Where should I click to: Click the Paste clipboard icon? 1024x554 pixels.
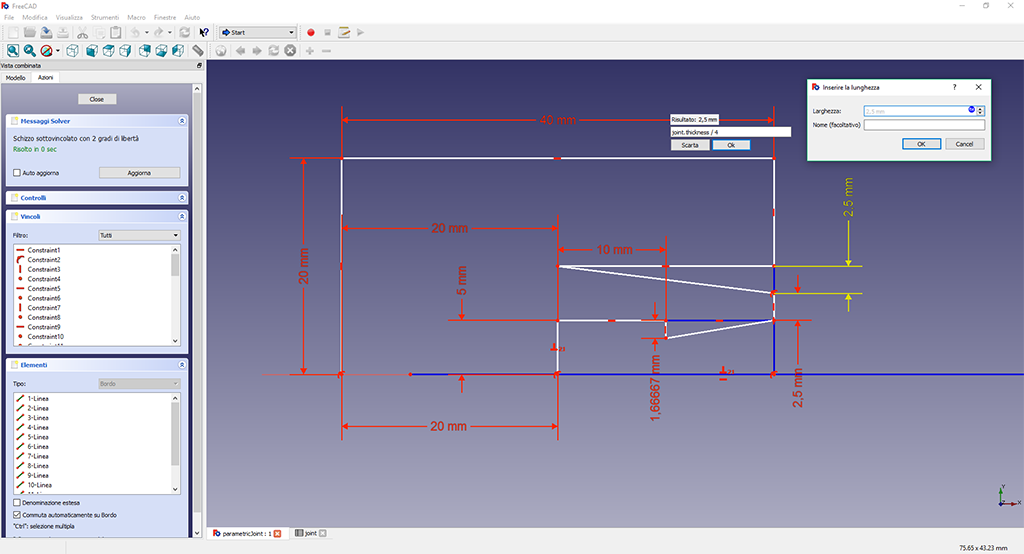pos(116,32)
